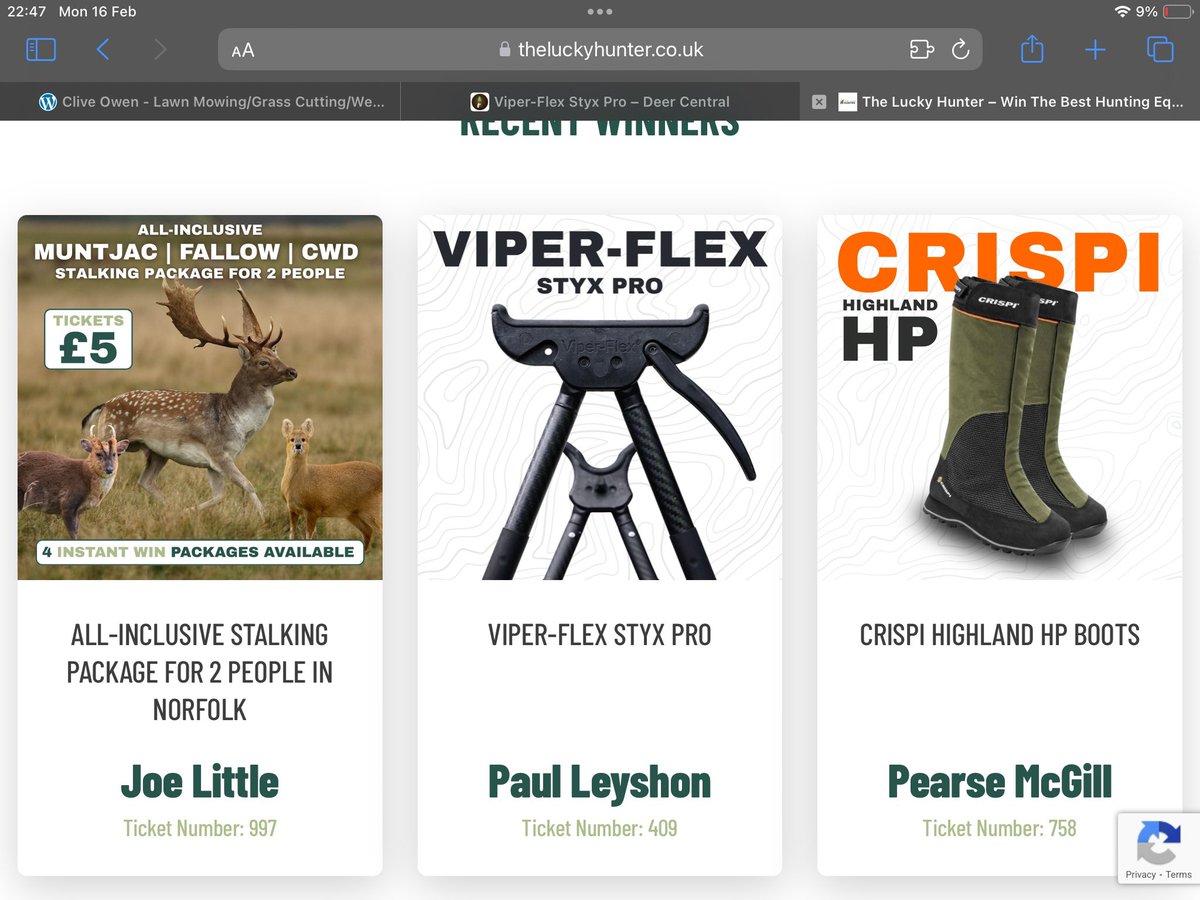This screenshot has width=1200, height=900.
Task: Reload the theluckyhunter.co.uk page
Action: pyautogui.click(x=960, y=50)
